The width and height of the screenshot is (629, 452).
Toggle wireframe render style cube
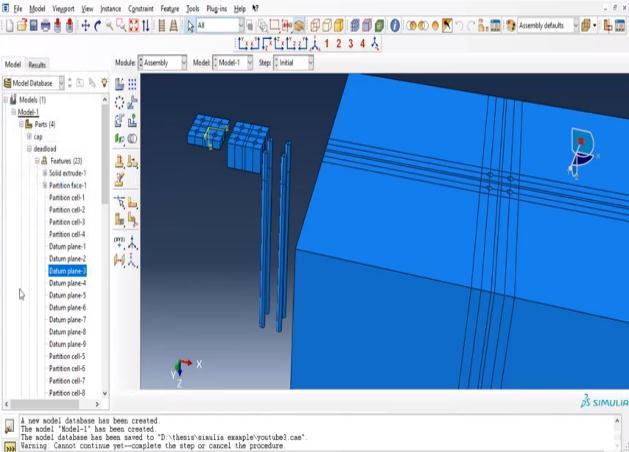pyautogui.click(x=315, y=26)
